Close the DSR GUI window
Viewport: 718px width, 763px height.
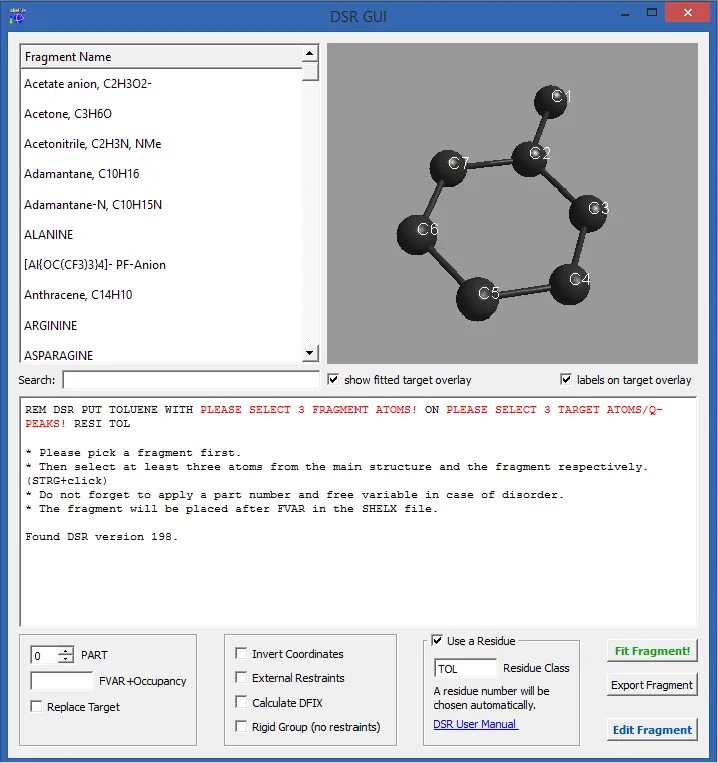tap(687, 13)
